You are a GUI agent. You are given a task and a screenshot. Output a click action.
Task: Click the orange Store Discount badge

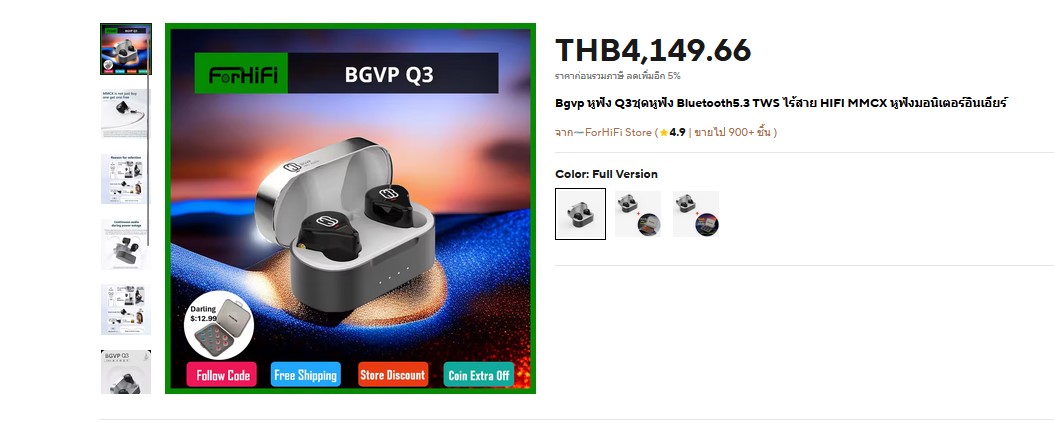pos(393,375)
